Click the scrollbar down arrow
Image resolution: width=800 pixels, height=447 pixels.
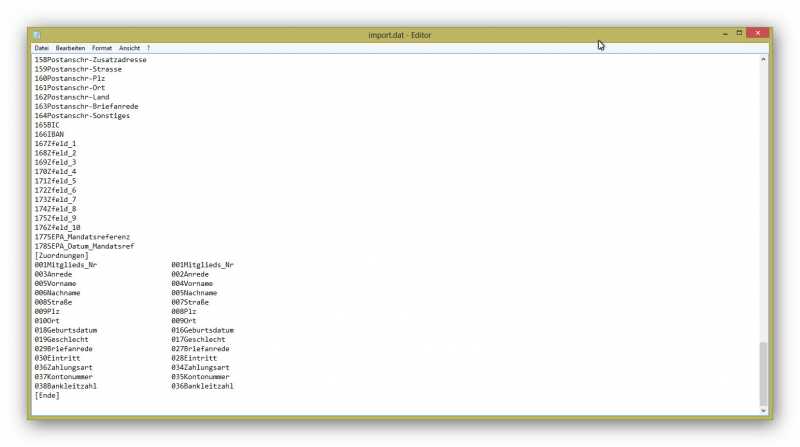coord(764,410)
